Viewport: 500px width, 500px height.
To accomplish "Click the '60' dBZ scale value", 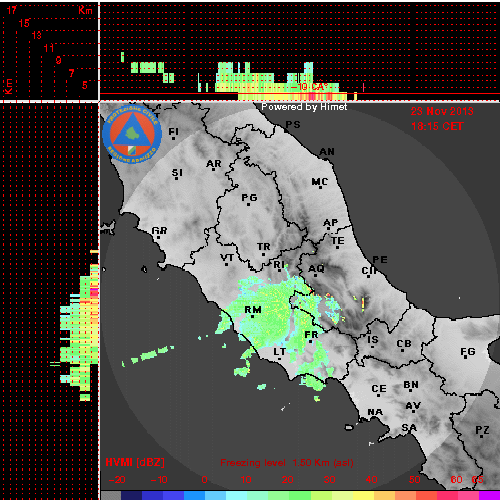I will tap(456, 480).
